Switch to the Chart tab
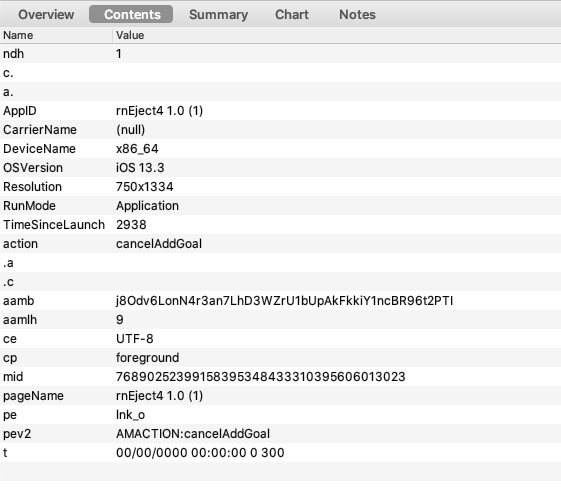This screenshot has width=561, height=490. pyautogui.click(x=292, y=14)
